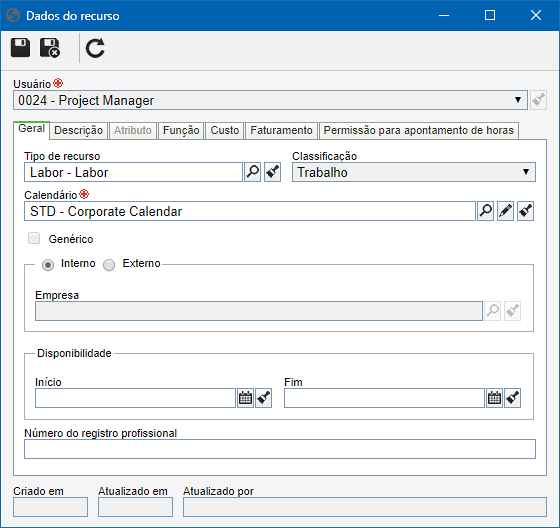Open the Classificação dropdown
This screenshot has height=528, width=560.
click(526, 172)
